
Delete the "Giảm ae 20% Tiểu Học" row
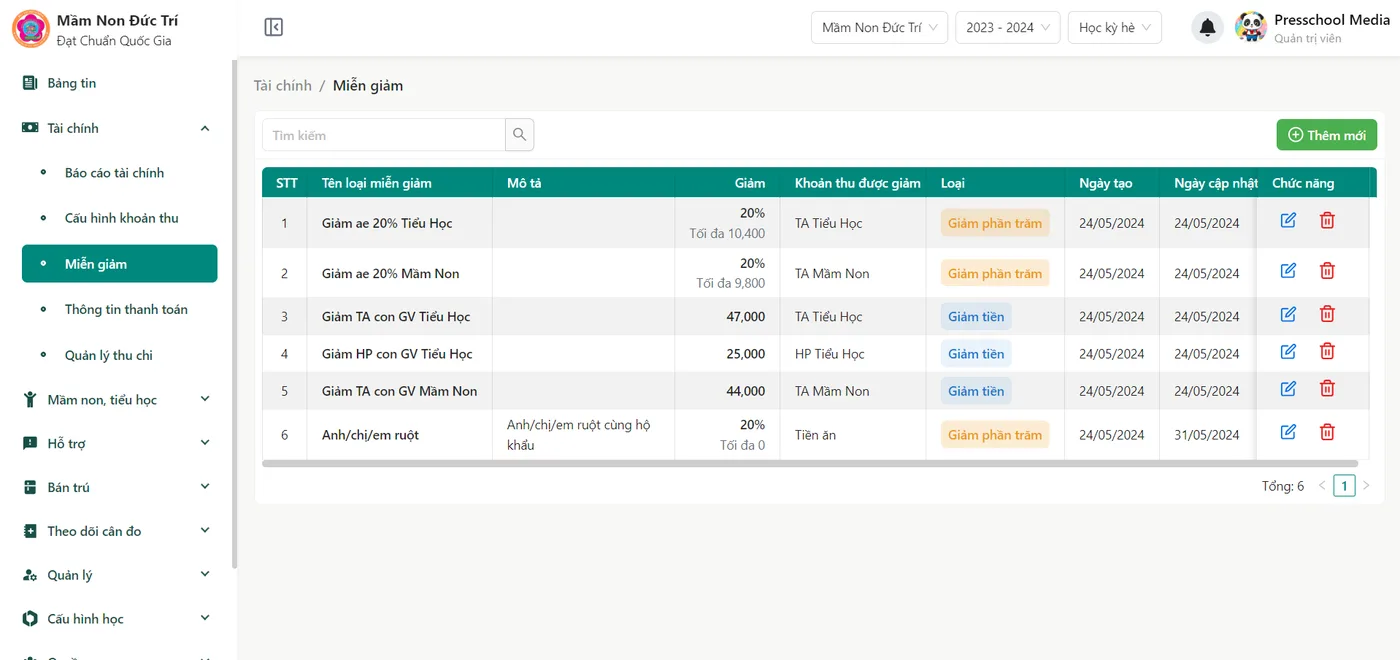point(1327,220)
